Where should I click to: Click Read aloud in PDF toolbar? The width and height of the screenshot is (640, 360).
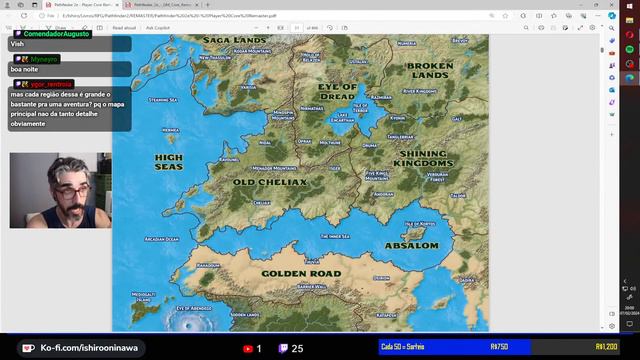tap(124, 28)
